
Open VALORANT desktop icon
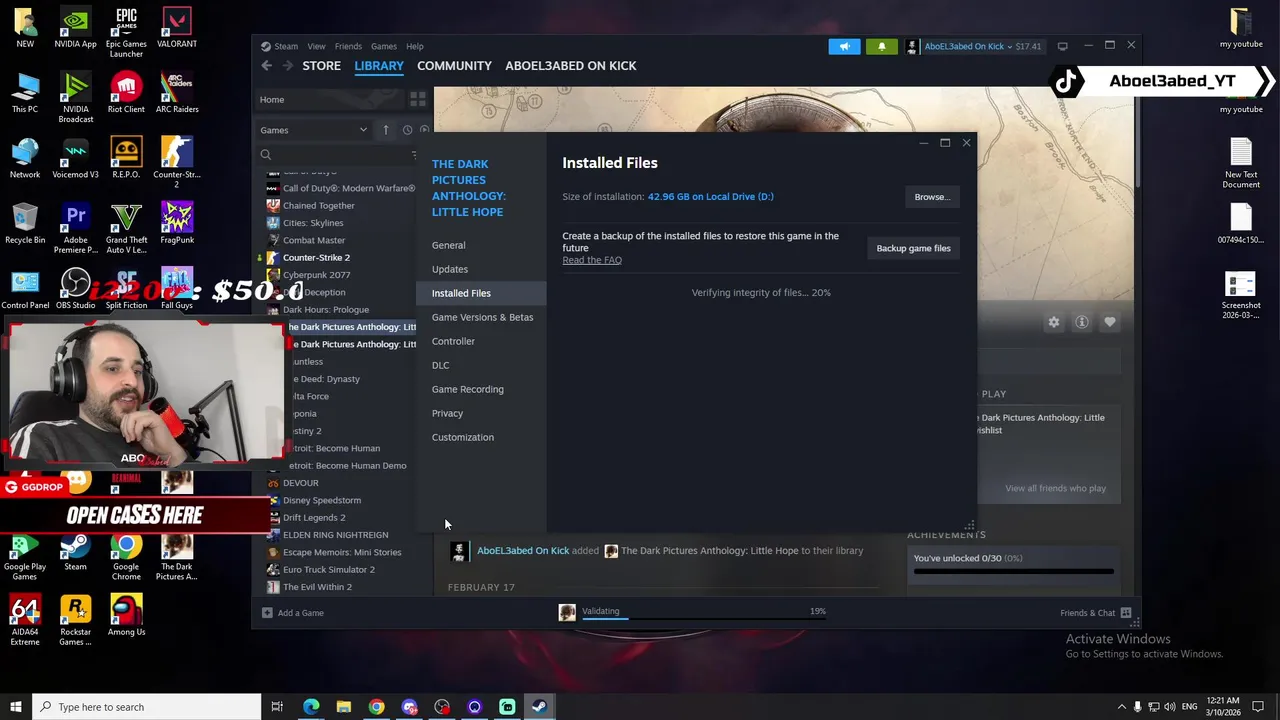[x=177, y=28]
